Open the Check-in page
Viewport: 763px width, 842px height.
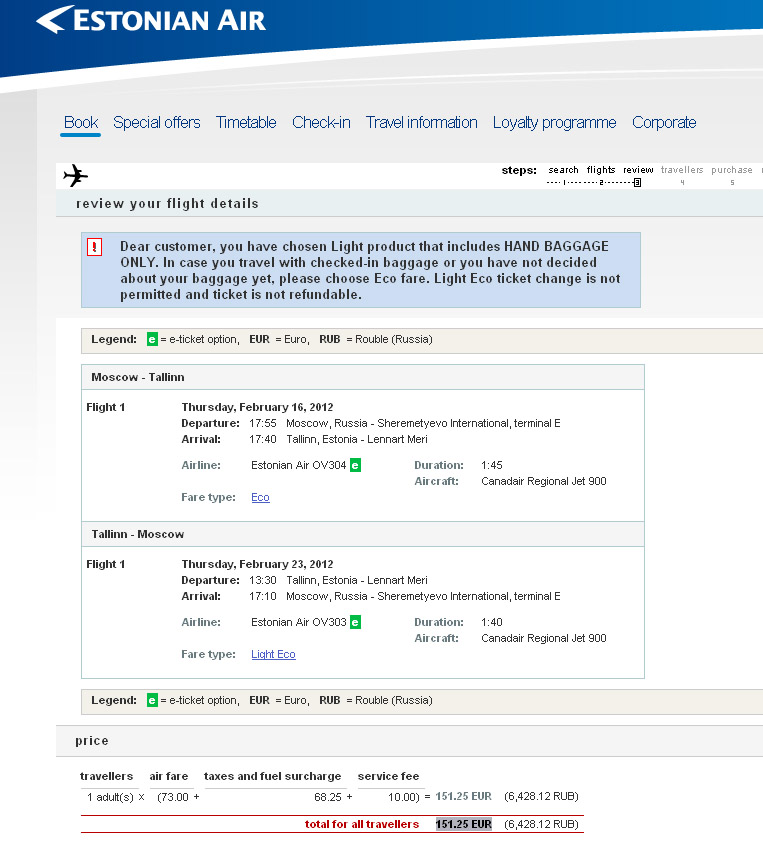(321, 122)
